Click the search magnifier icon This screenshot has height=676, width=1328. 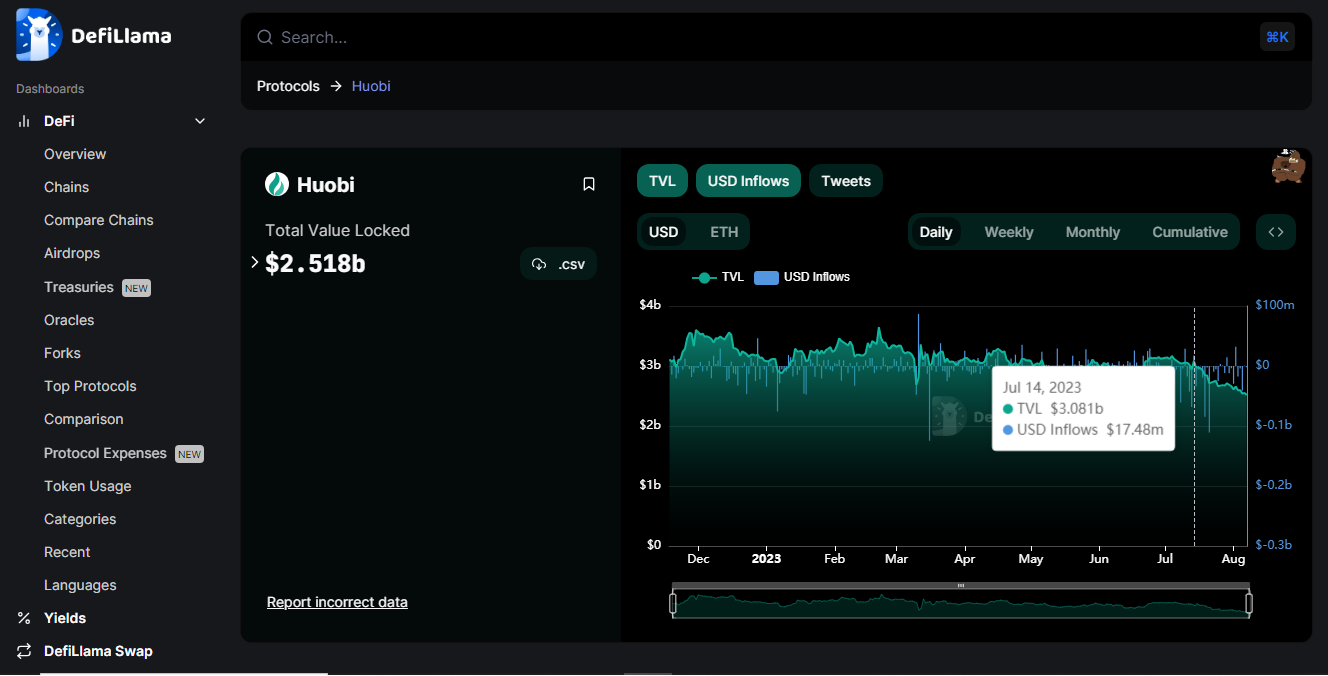coord(265,37)
